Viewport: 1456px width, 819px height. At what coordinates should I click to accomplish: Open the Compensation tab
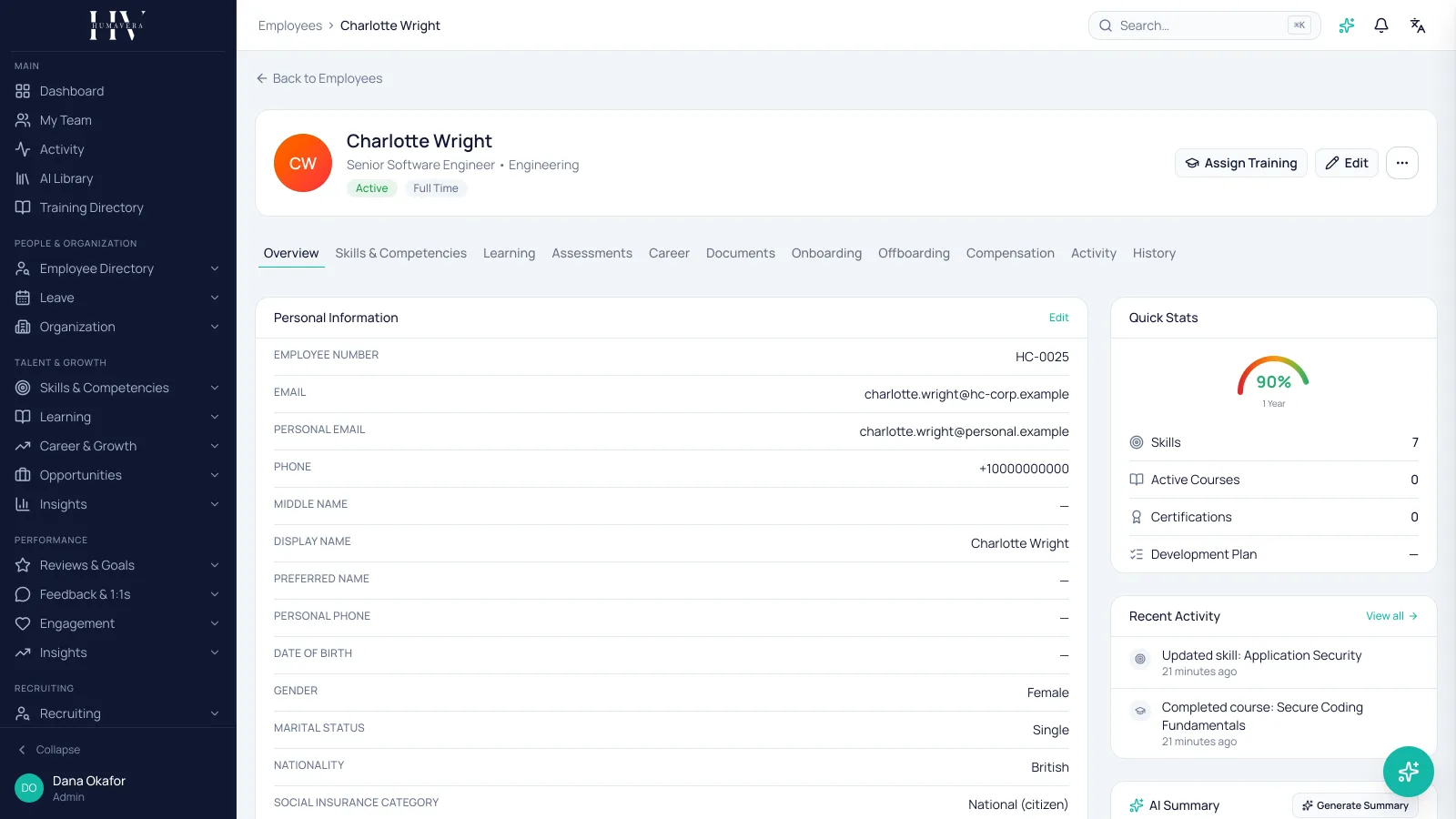coord(1010,253)
